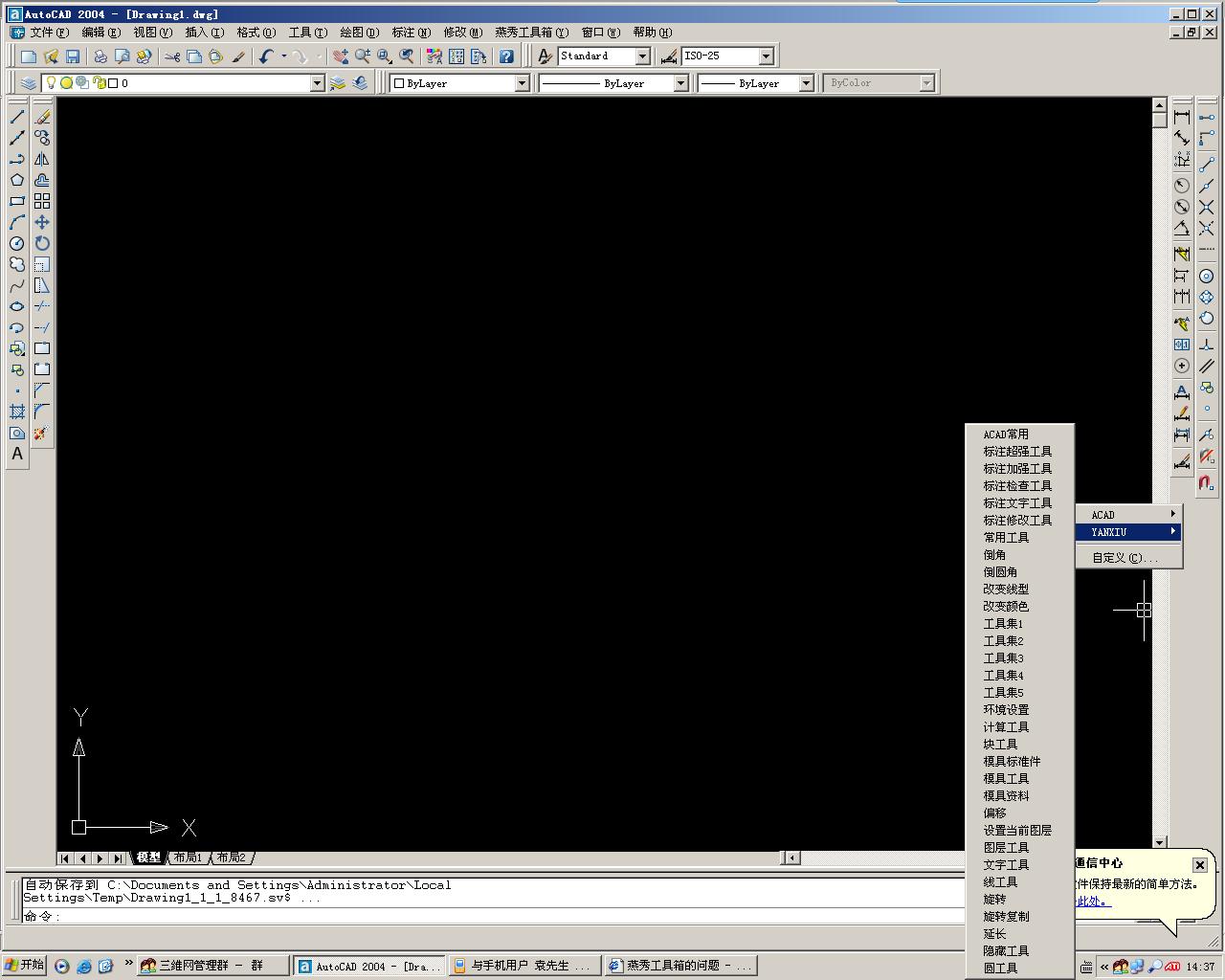Click the command line input field

pos(493,916)
